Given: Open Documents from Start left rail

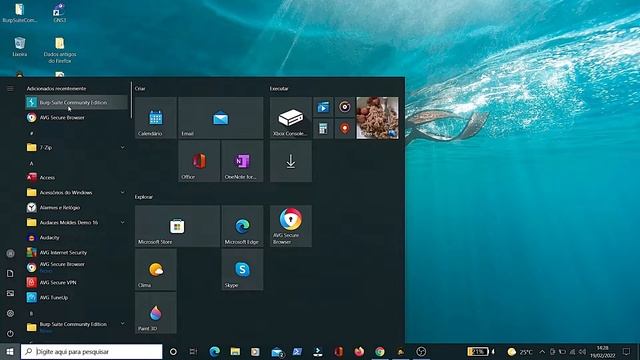Looking at the screenshot, I should 10,273.
